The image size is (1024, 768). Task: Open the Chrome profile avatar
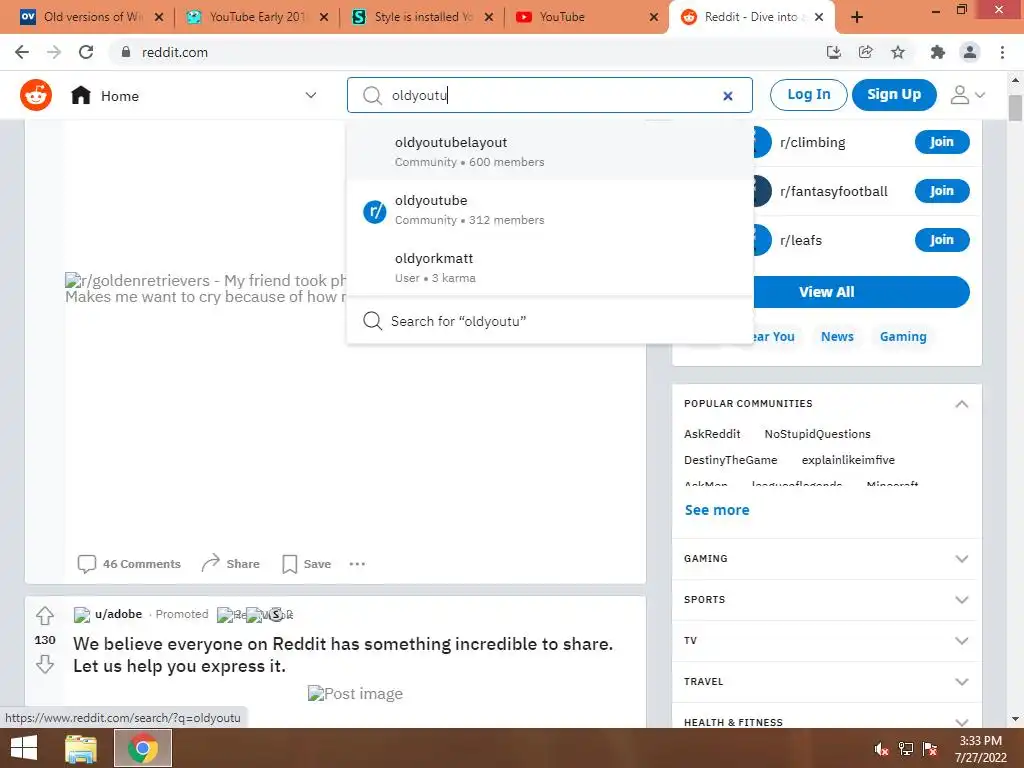click(x=970, y=52)
